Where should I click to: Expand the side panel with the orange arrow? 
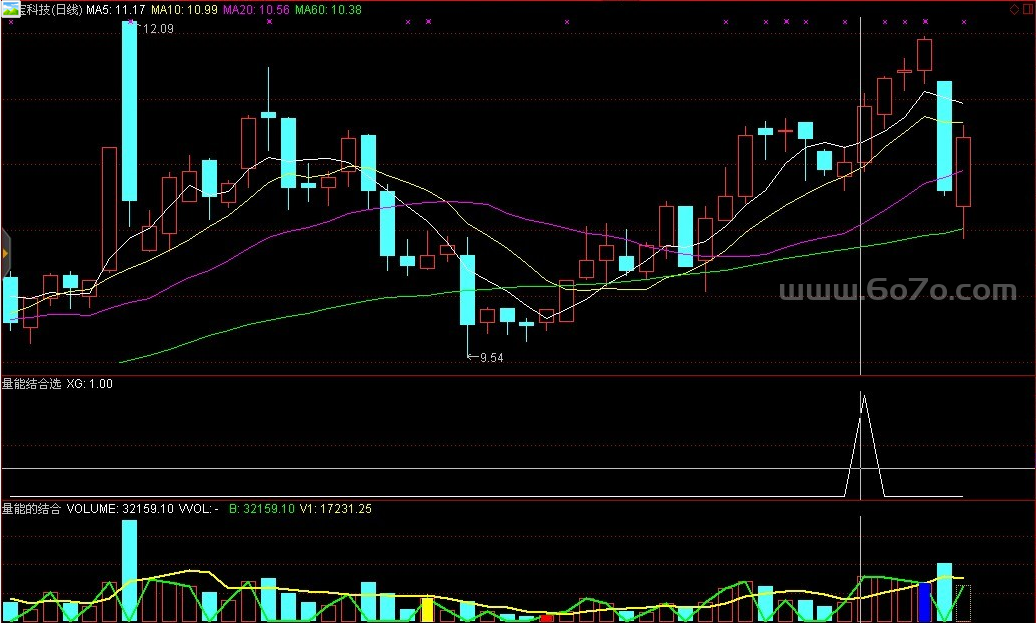[5, 253]
